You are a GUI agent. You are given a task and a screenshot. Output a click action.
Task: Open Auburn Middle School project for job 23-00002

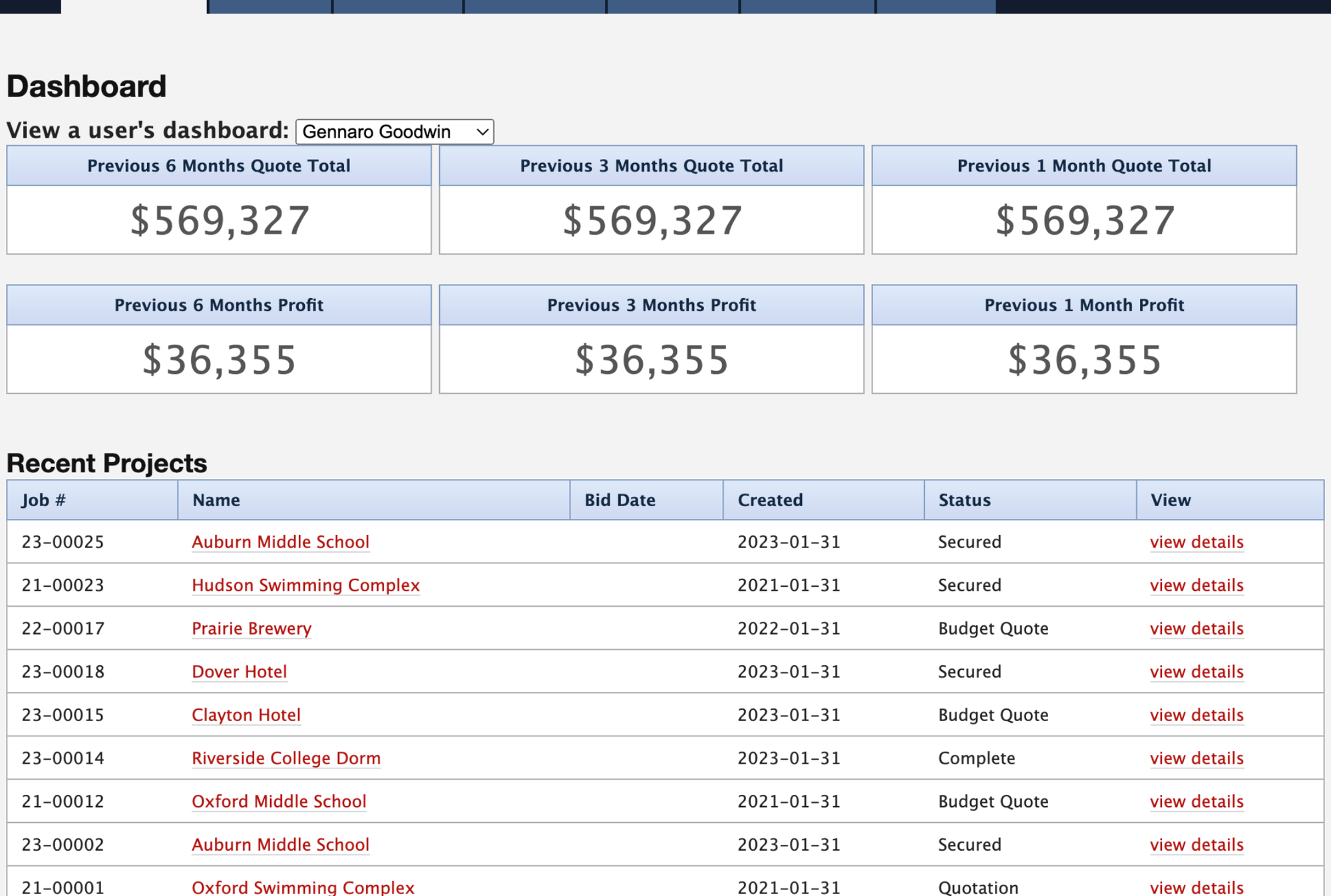280,845
